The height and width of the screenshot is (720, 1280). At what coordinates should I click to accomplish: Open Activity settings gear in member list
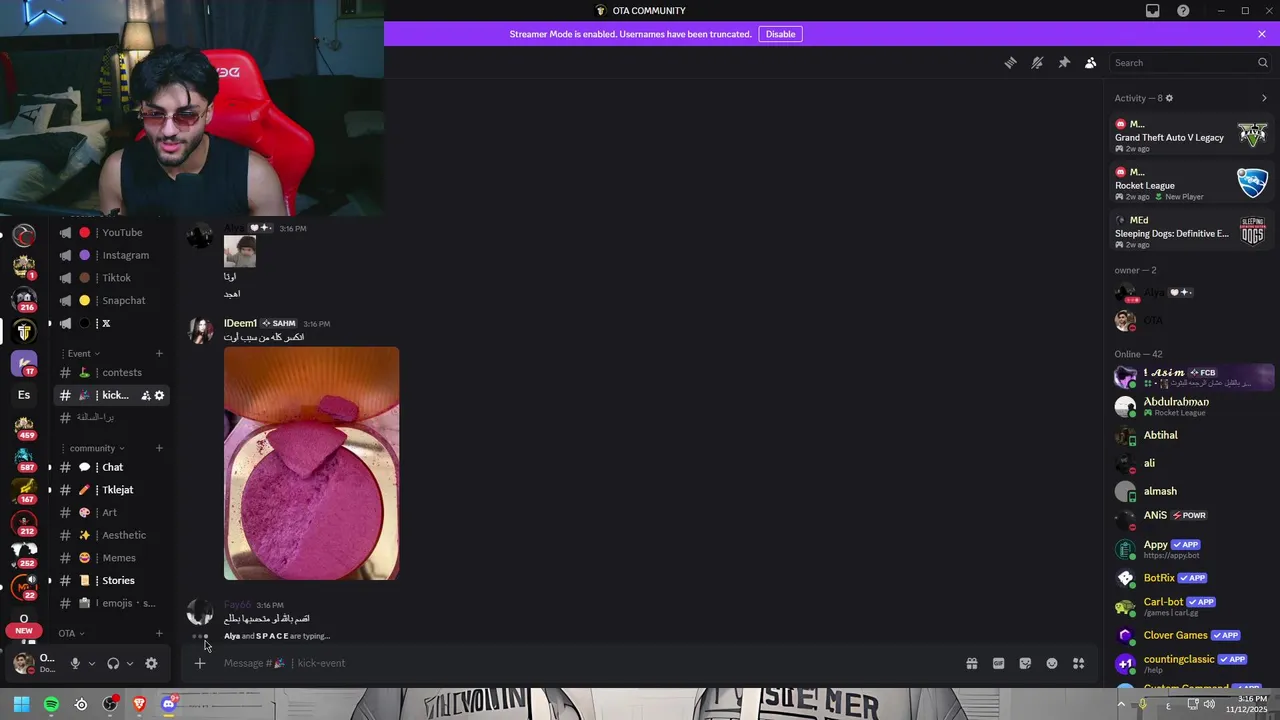tap(1169, 98)
